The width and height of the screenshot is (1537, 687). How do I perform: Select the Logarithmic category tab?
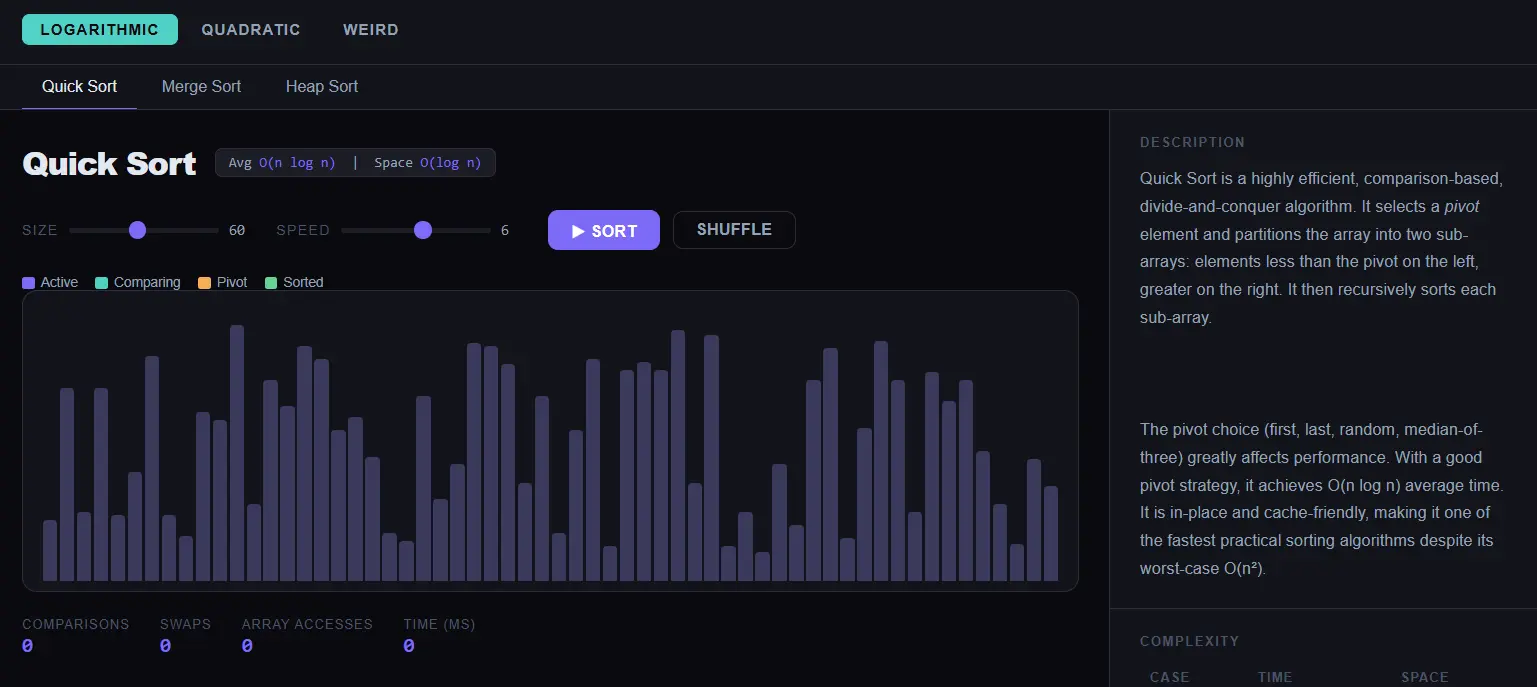[100, 30]
